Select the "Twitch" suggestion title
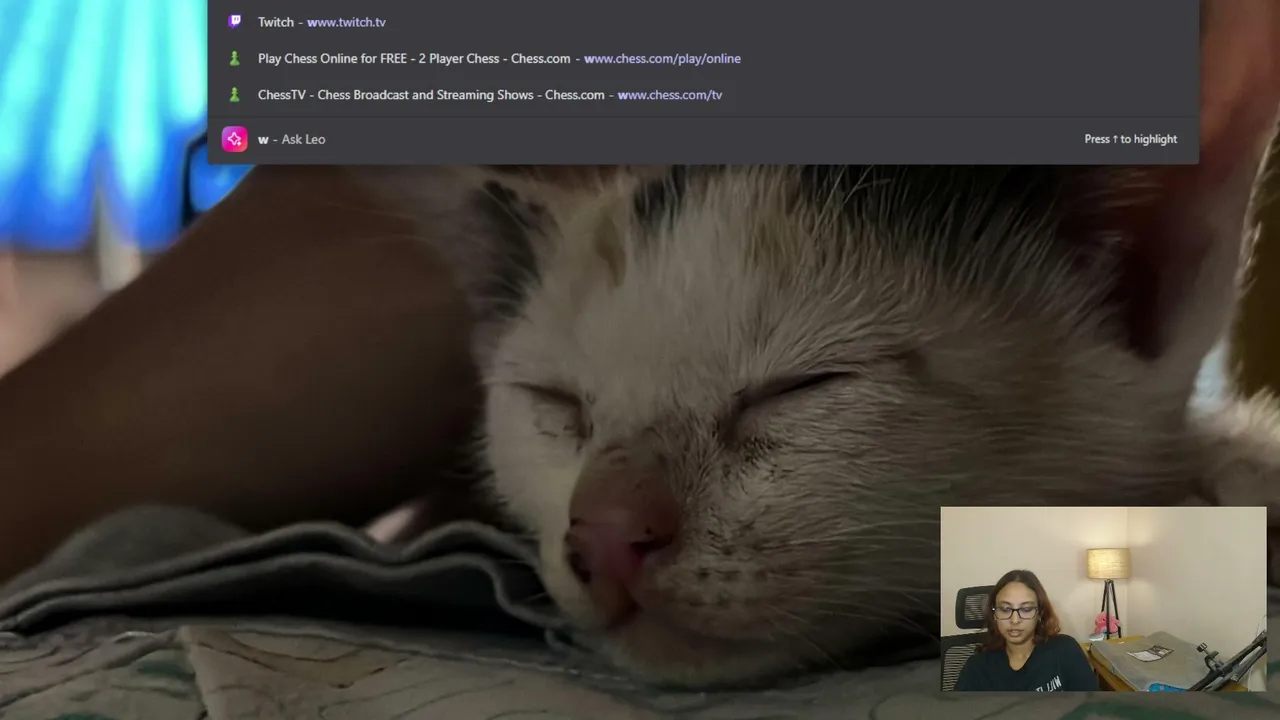The image size is (1280, 720). pyautogui.click(x=276, y=22)
